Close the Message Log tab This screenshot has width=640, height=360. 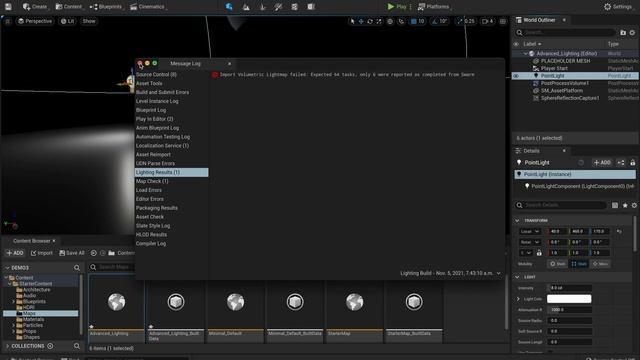[229, 63]
